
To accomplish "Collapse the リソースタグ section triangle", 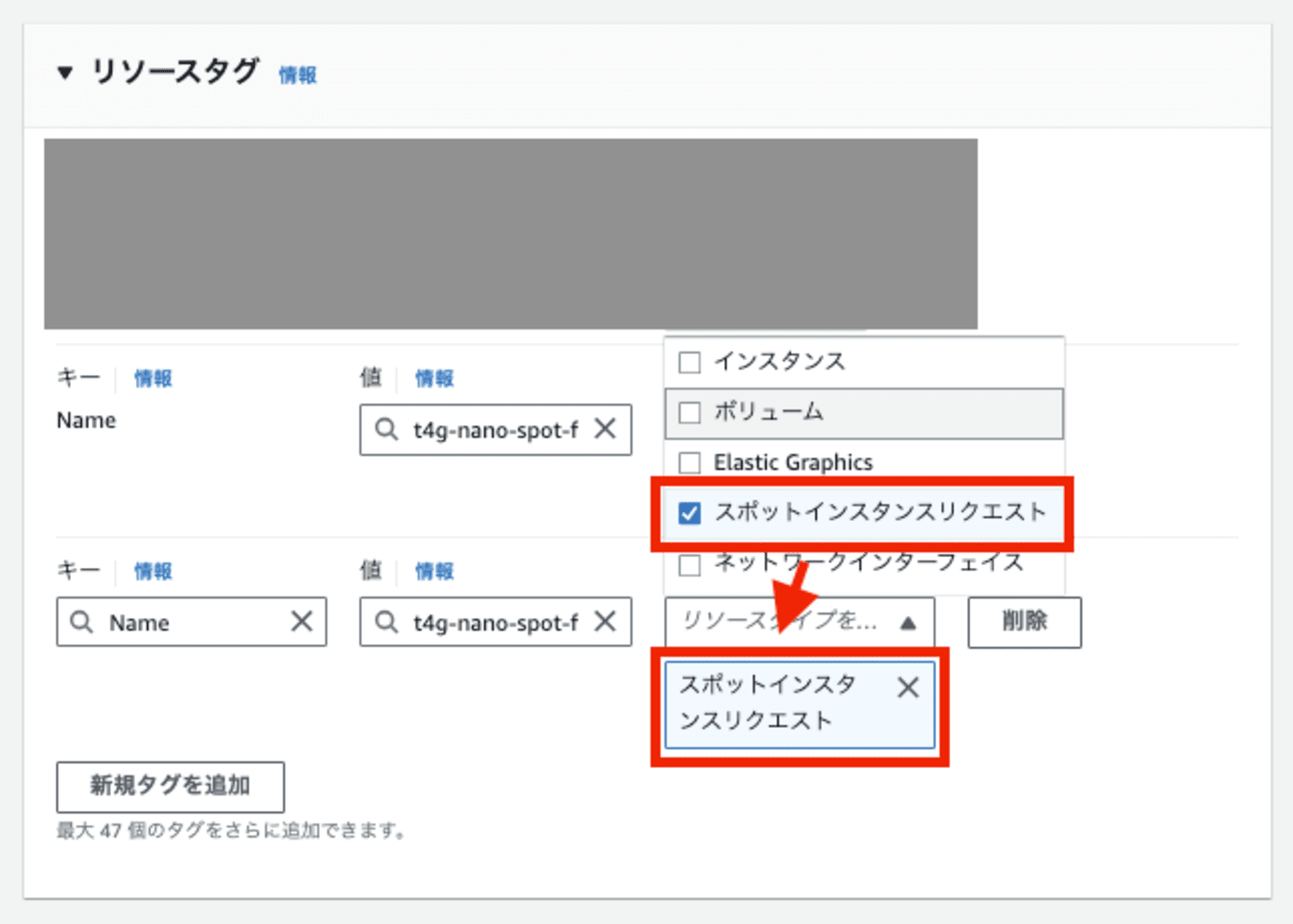I will point(65,72).
